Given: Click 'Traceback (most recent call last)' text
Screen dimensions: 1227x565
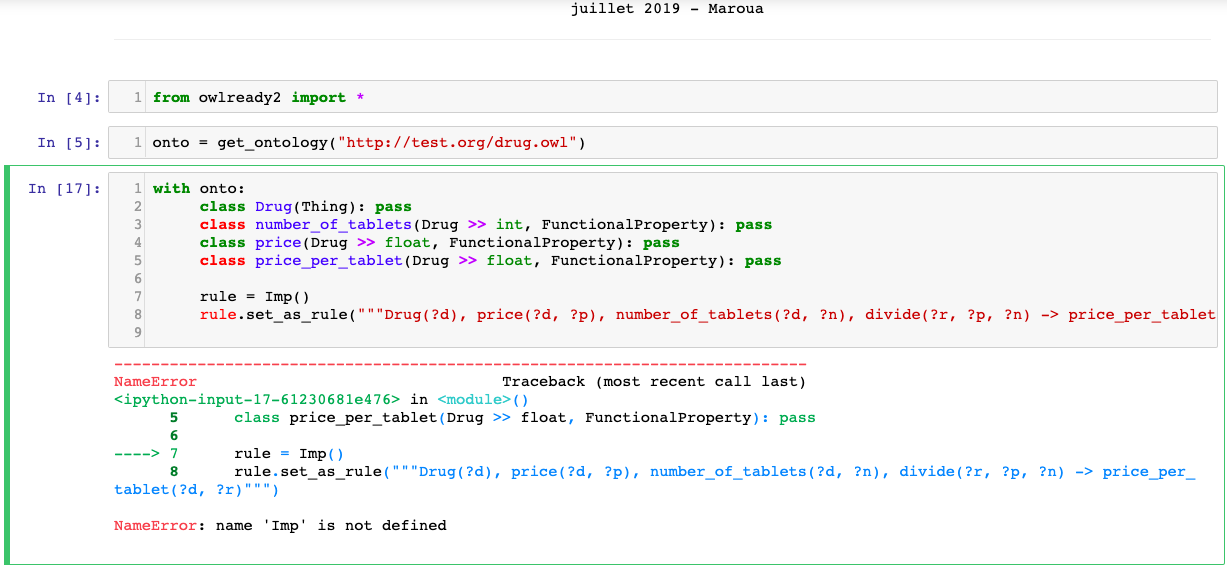Looking at the screenshot, I should [653, 382].
